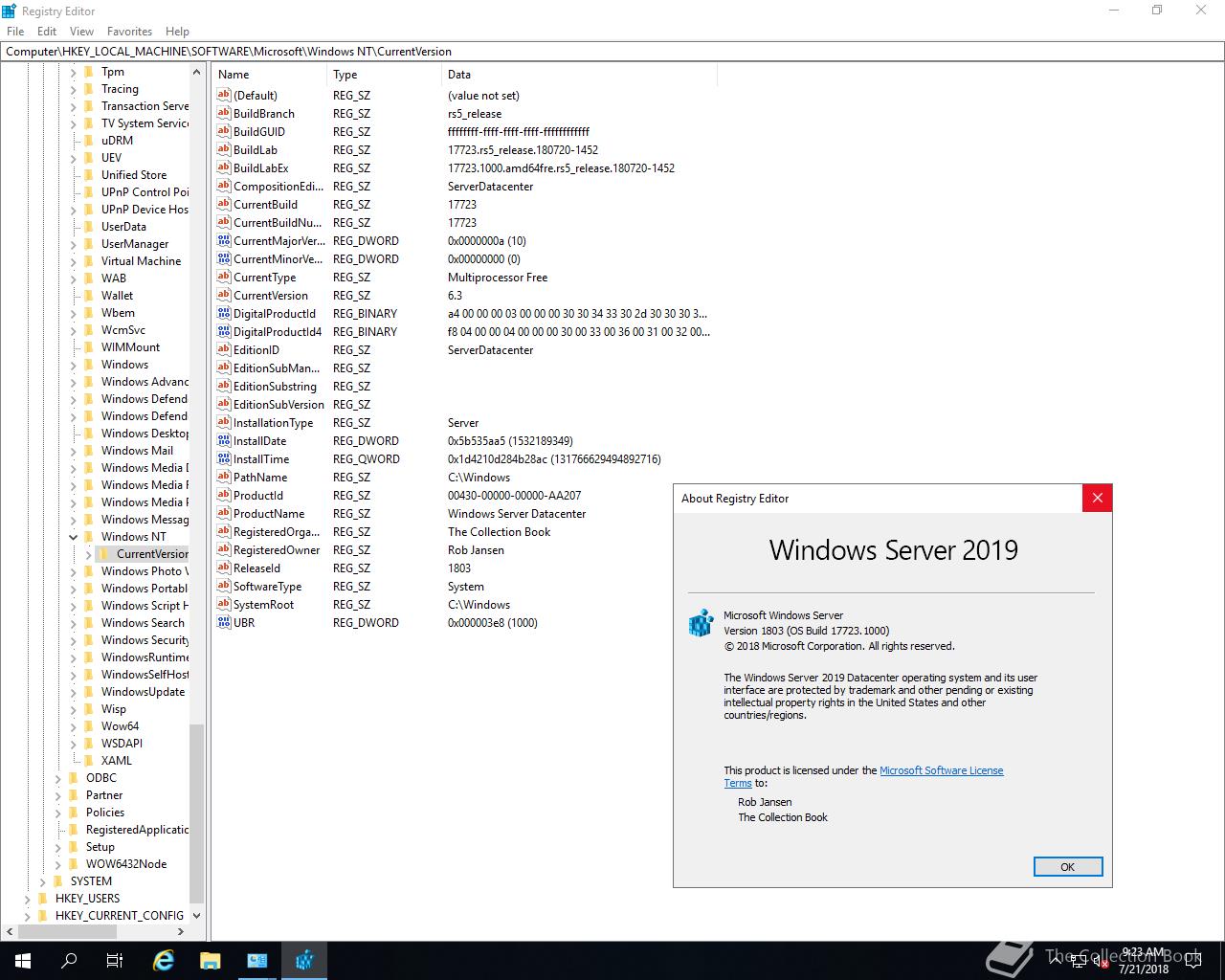This screenshot has height=980, width=1225.
Task: Expand the ODBC key node
Action: [x=57, y=778]
